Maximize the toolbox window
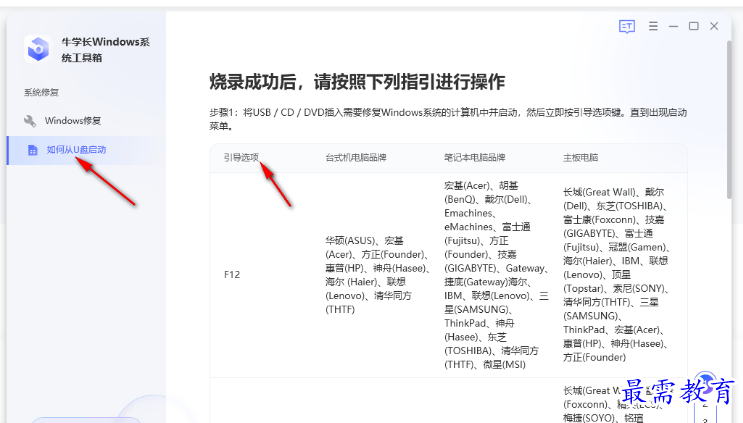This screenshot has height=423, width=743. (694, 26)
